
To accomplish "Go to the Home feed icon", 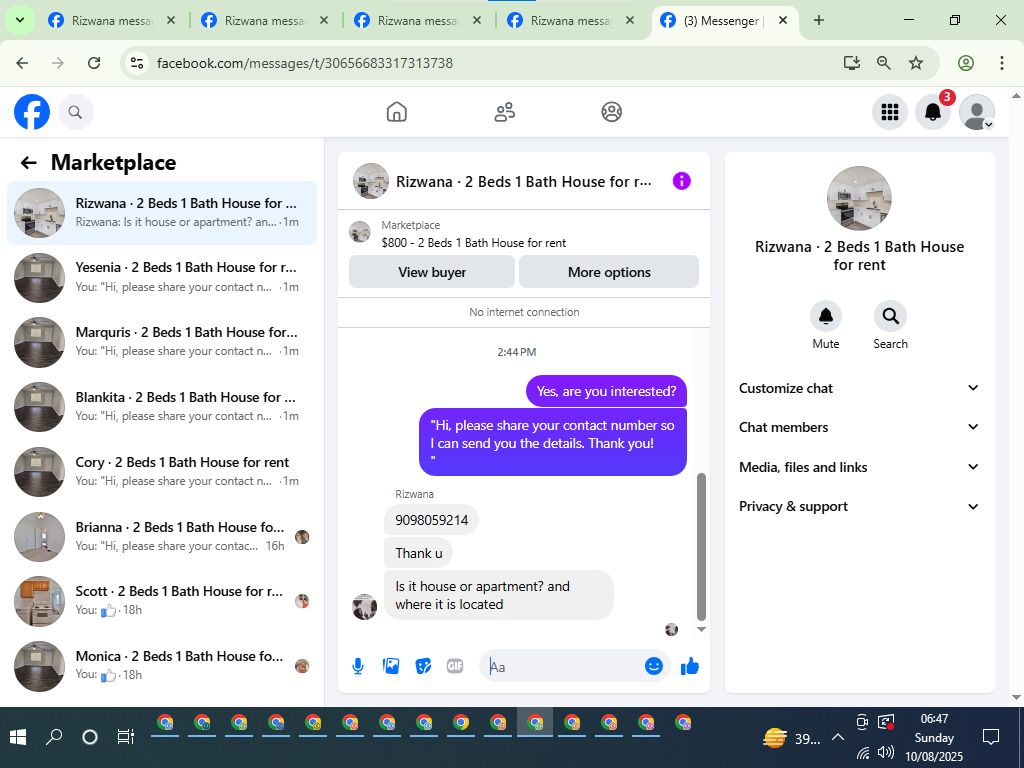I will (x=396, y=112).
